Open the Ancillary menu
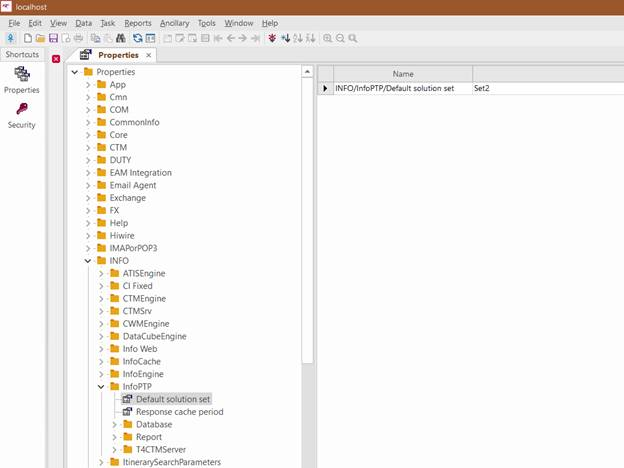Viewport: 624px width, 468px height. click(x=174, y=22)
